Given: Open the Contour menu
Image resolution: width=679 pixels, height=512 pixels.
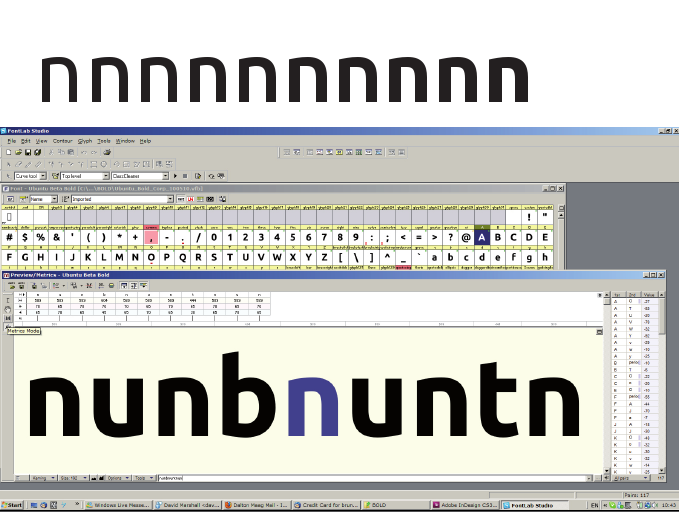Looking at the screenshot, I should click(62, 141).
